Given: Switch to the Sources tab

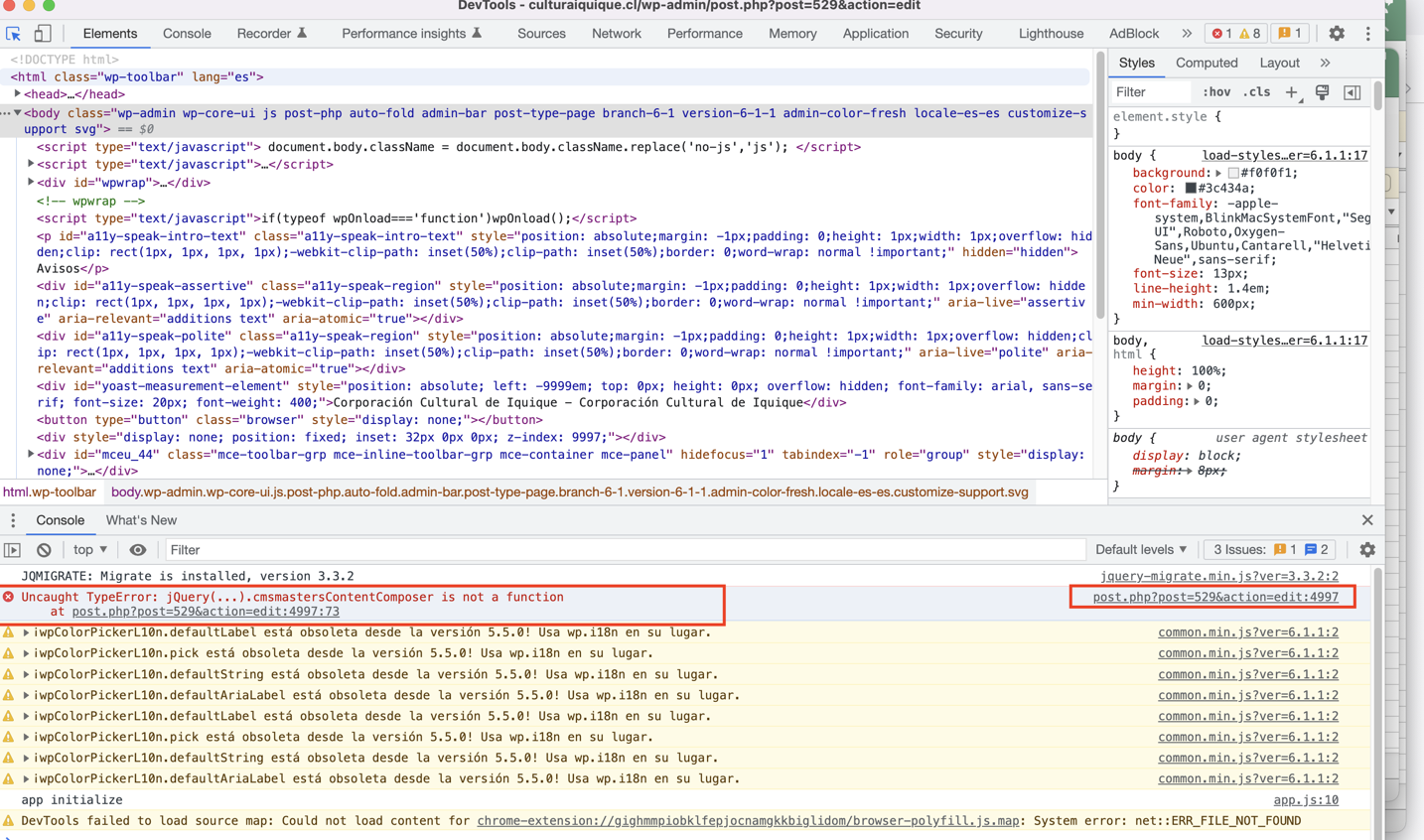Looking at the screenshot, I should point(541,34).
